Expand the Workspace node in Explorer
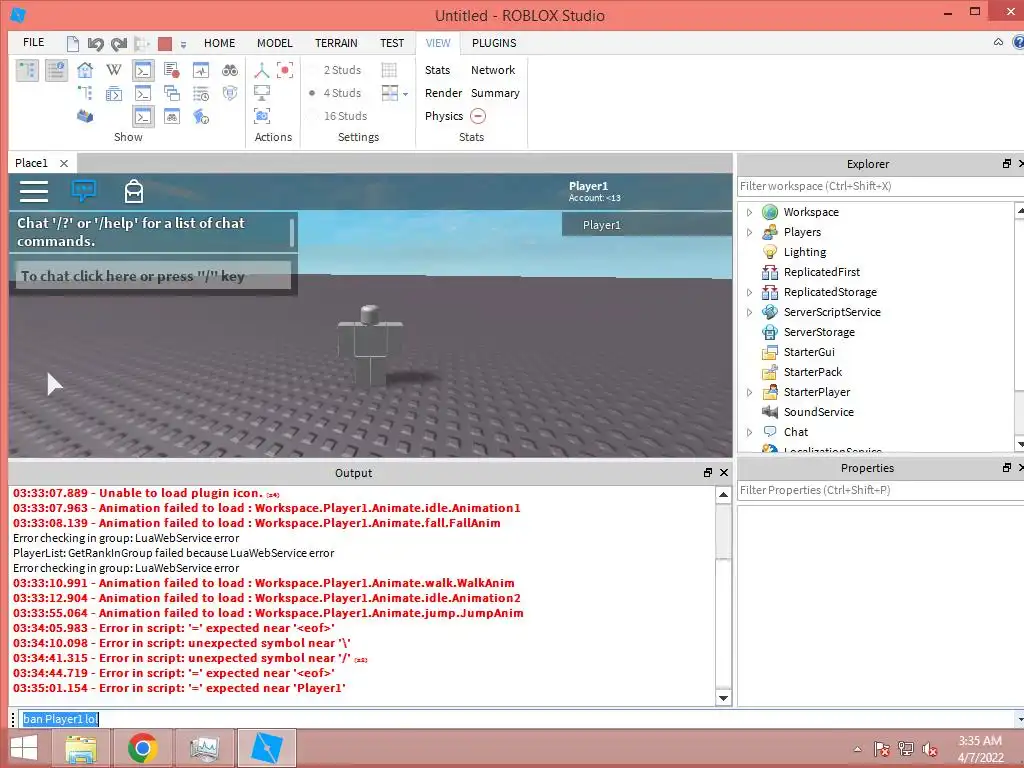This screenshot has width=1024, height=768. pos(749,212)
